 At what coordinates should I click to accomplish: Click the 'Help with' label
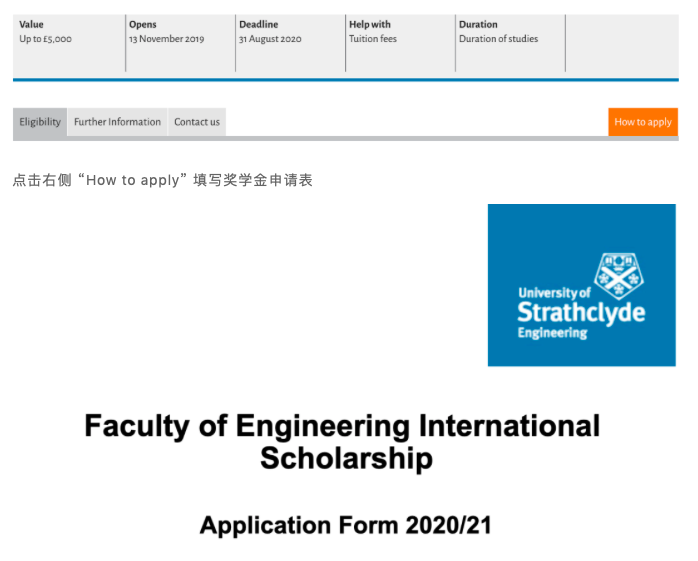(370, 25)
